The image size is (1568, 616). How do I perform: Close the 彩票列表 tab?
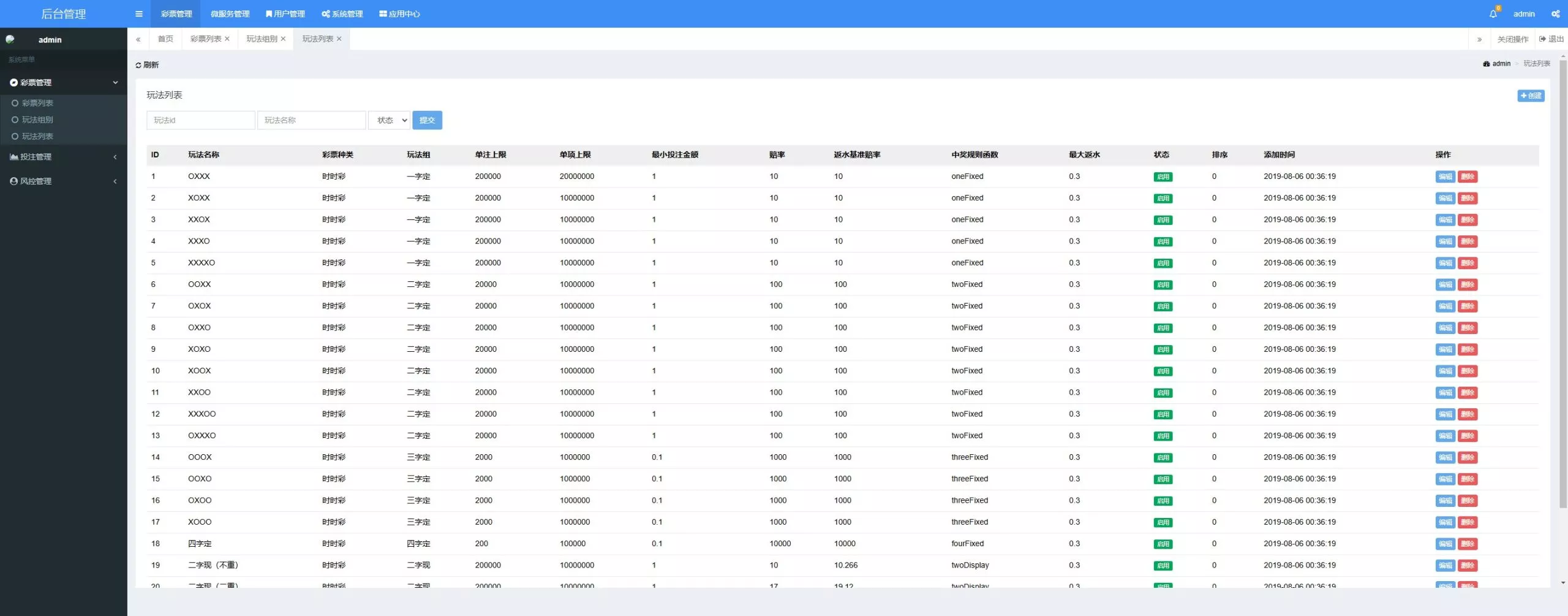coord(227,39)
